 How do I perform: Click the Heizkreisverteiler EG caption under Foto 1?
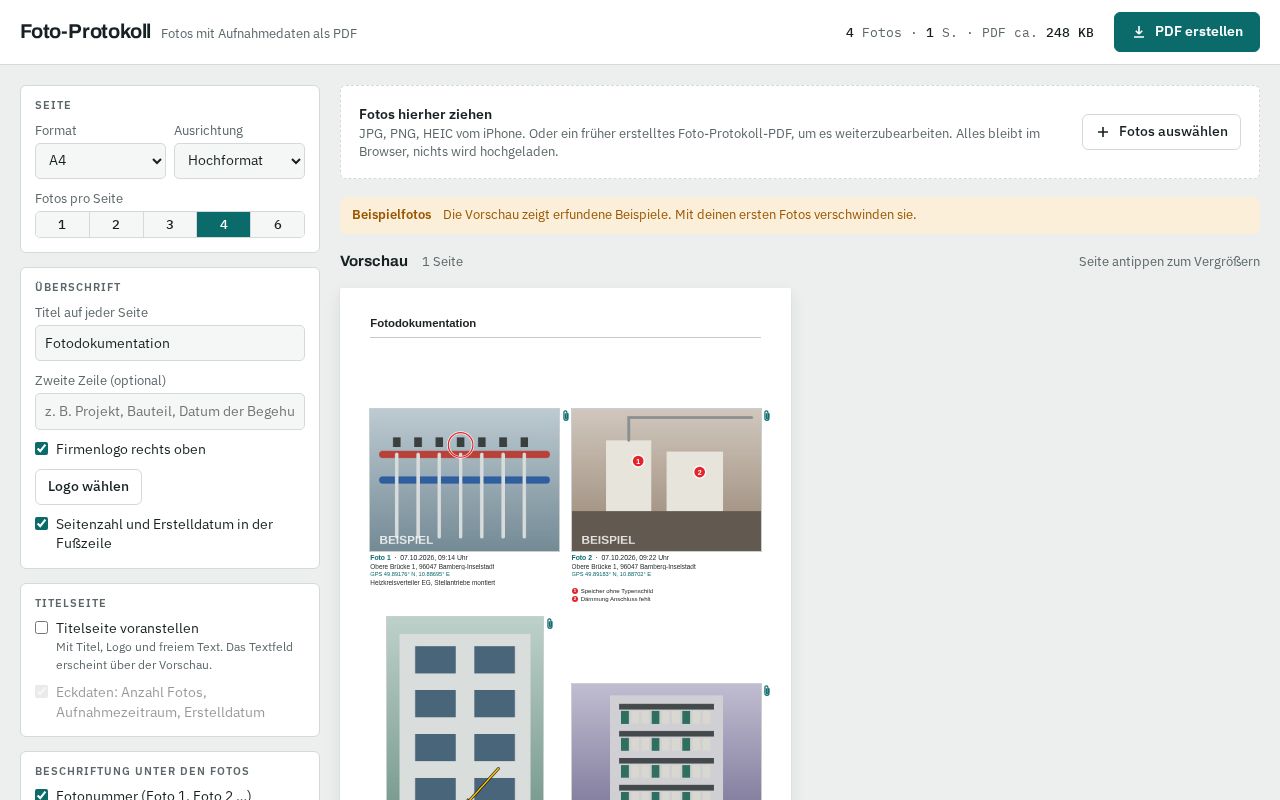(433, 582)
